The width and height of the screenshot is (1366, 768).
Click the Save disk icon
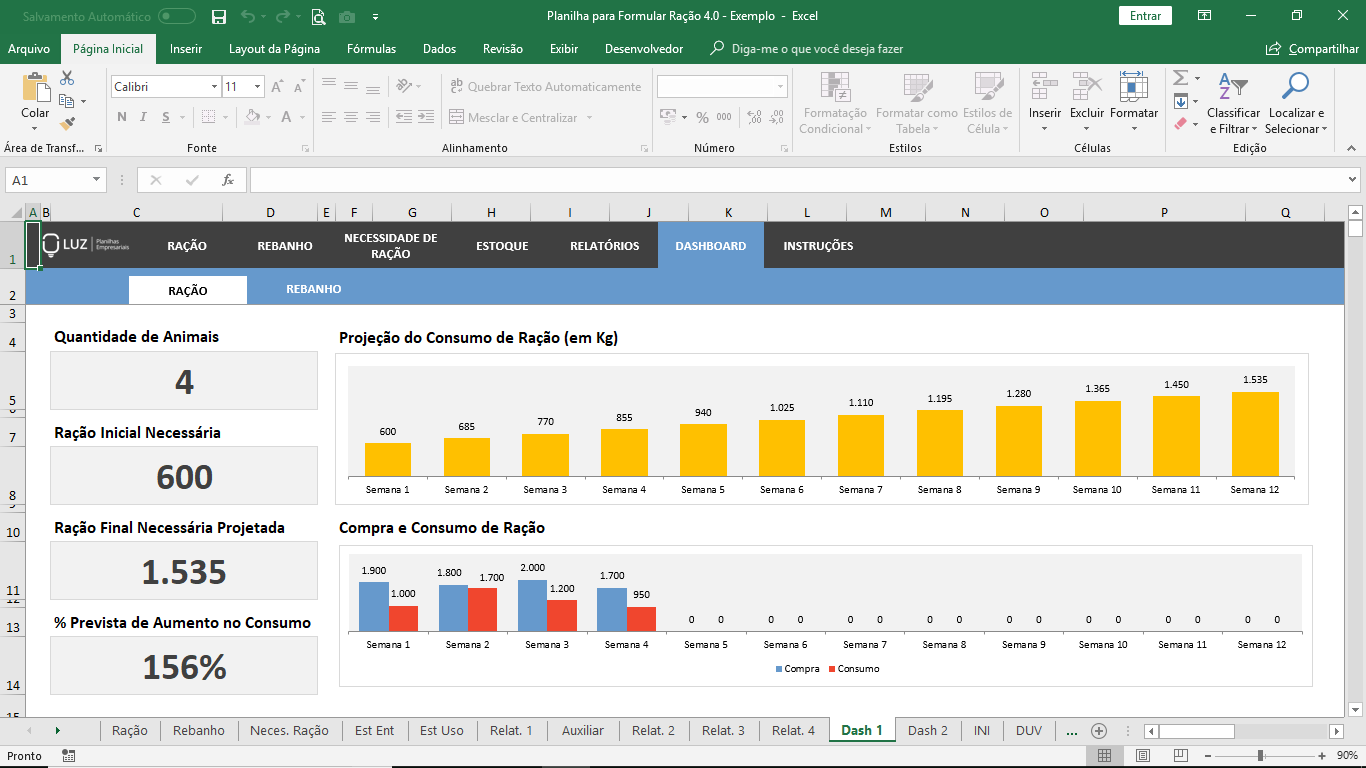coord(219,16)
